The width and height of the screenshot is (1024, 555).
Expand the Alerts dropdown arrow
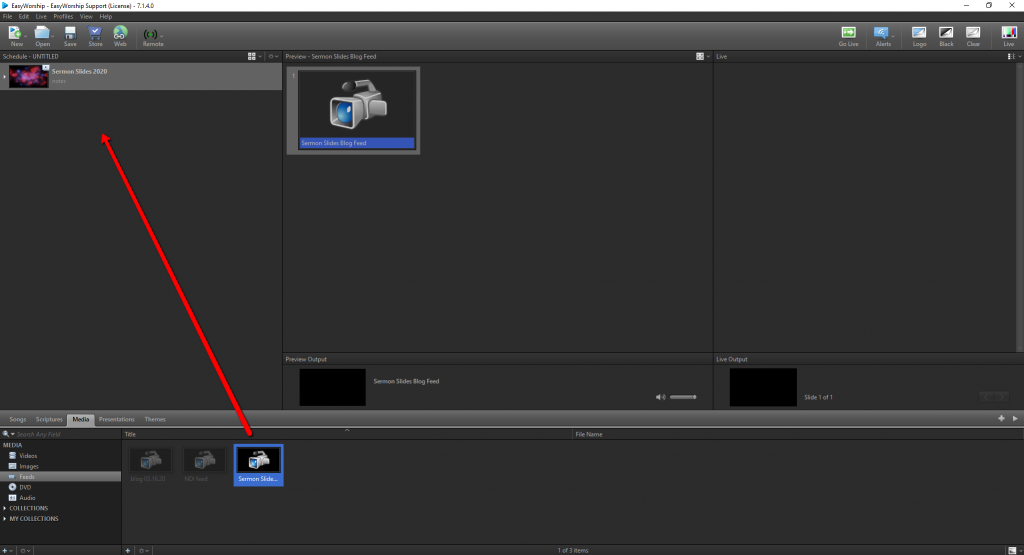pos(893,37)
